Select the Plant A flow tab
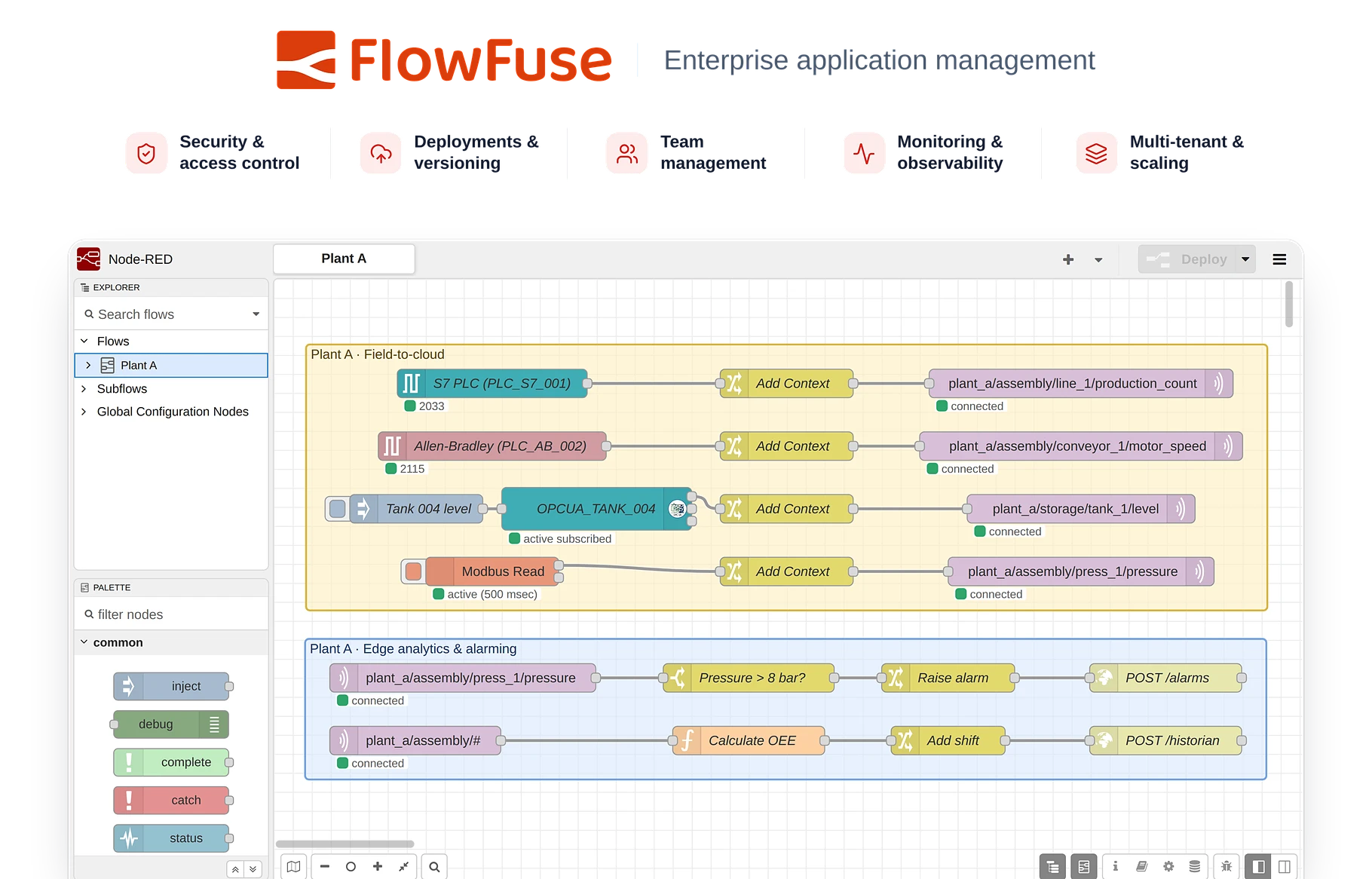The width and height of the screenshot is (1372, 879). coord(344,259)
